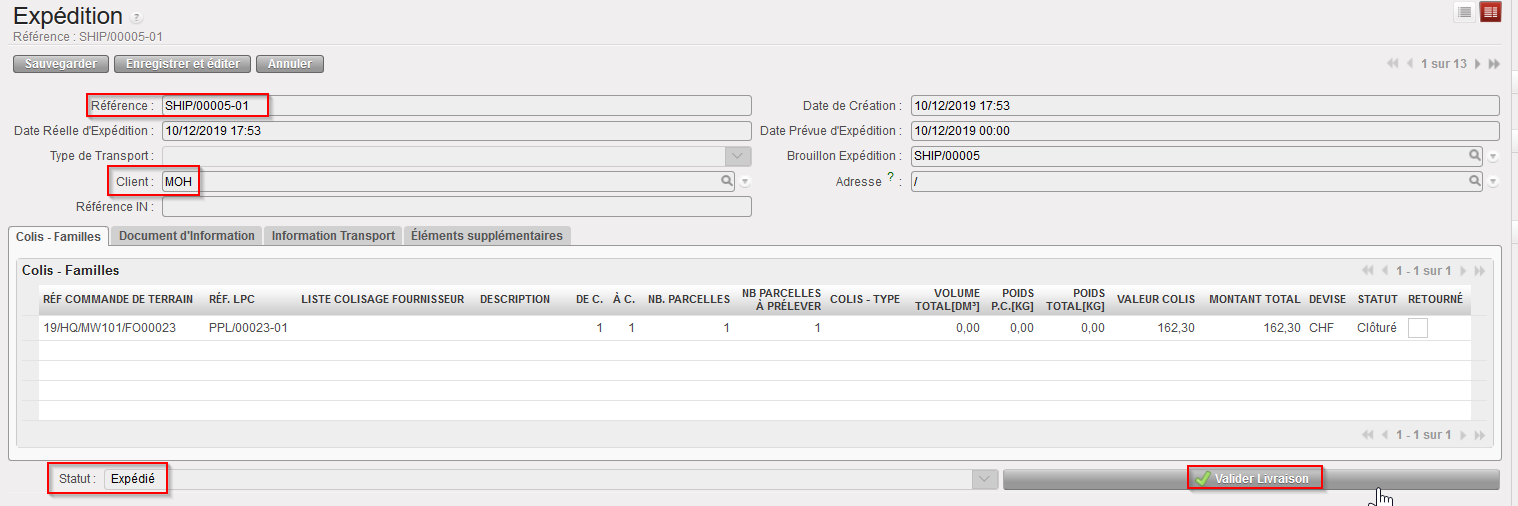This screenshot has height=506, width=1518.
Task: Click the Annuler button
Action: 289,64
